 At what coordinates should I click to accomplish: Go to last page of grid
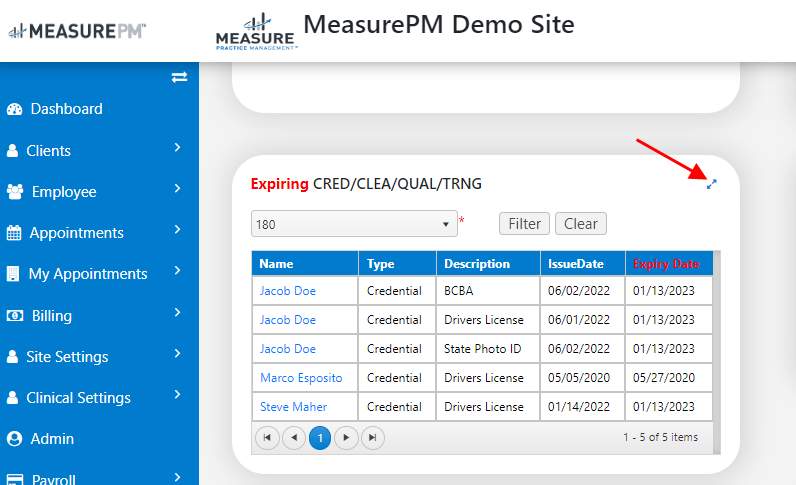click(x=373, y=438)
